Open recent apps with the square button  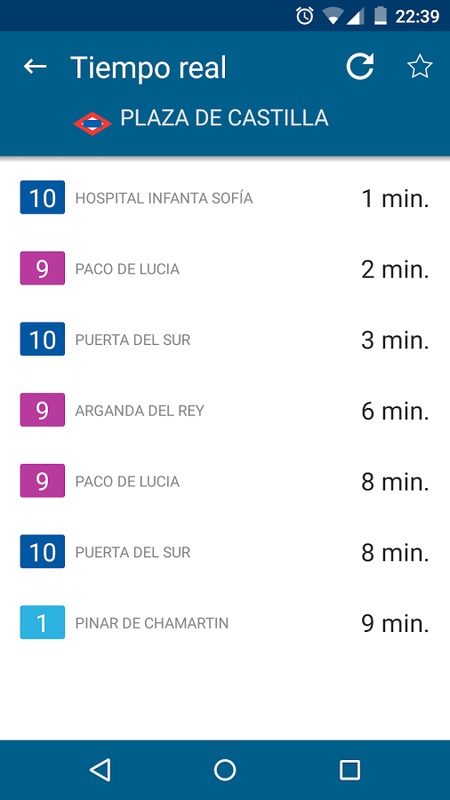coord(350,770)
